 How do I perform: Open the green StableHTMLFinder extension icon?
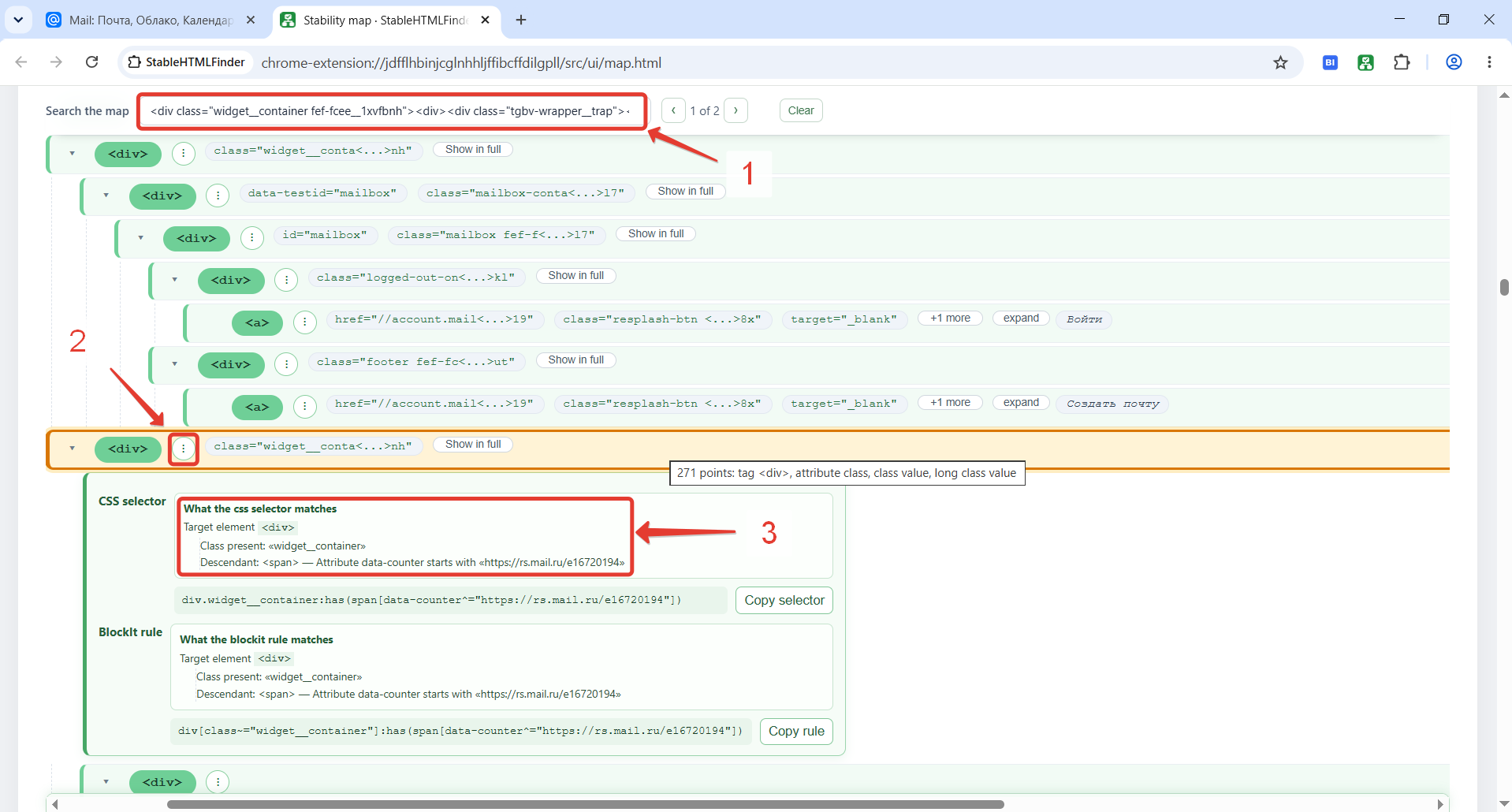1366,62
